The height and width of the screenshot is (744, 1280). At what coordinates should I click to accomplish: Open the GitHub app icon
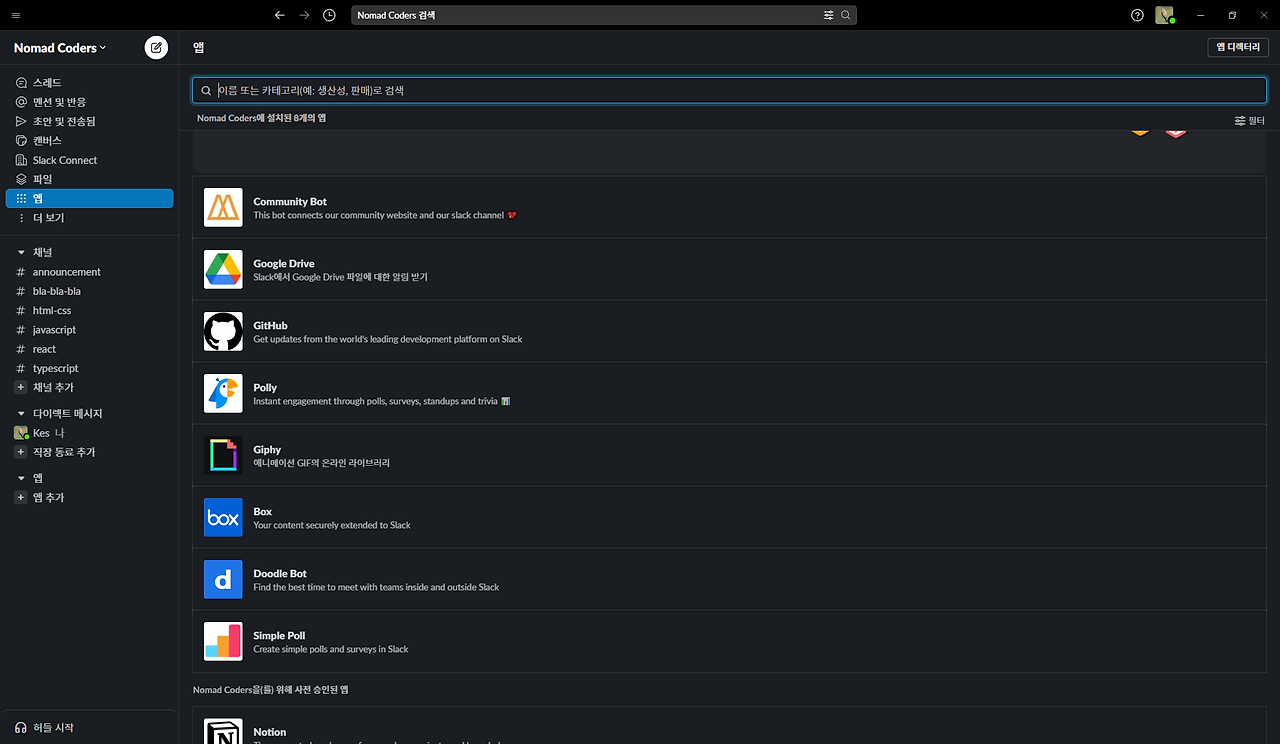pos(223,331)
